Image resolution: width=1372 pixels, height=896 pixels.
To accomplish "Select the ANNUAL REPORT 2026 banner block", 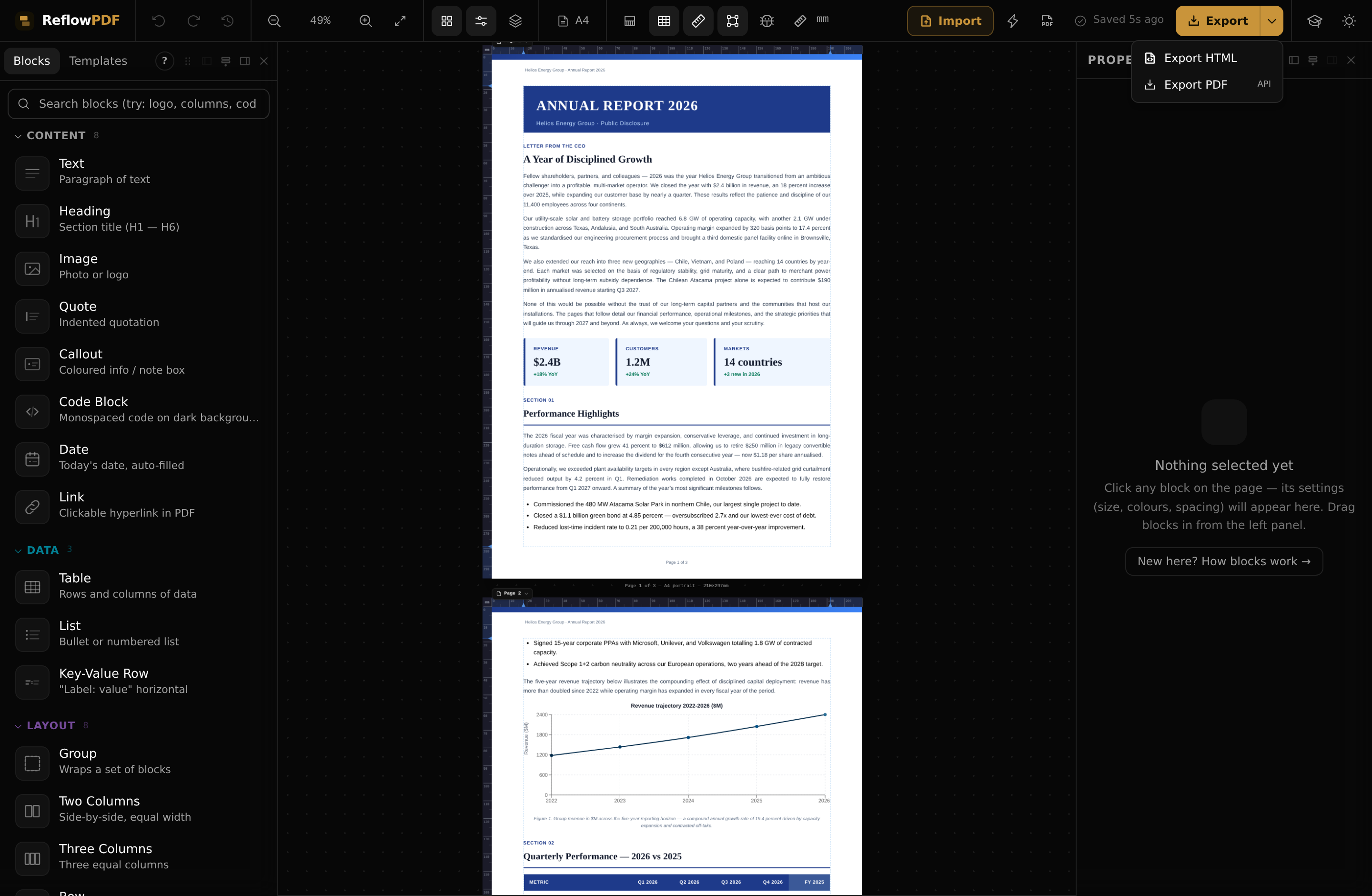I will [676, 109].
